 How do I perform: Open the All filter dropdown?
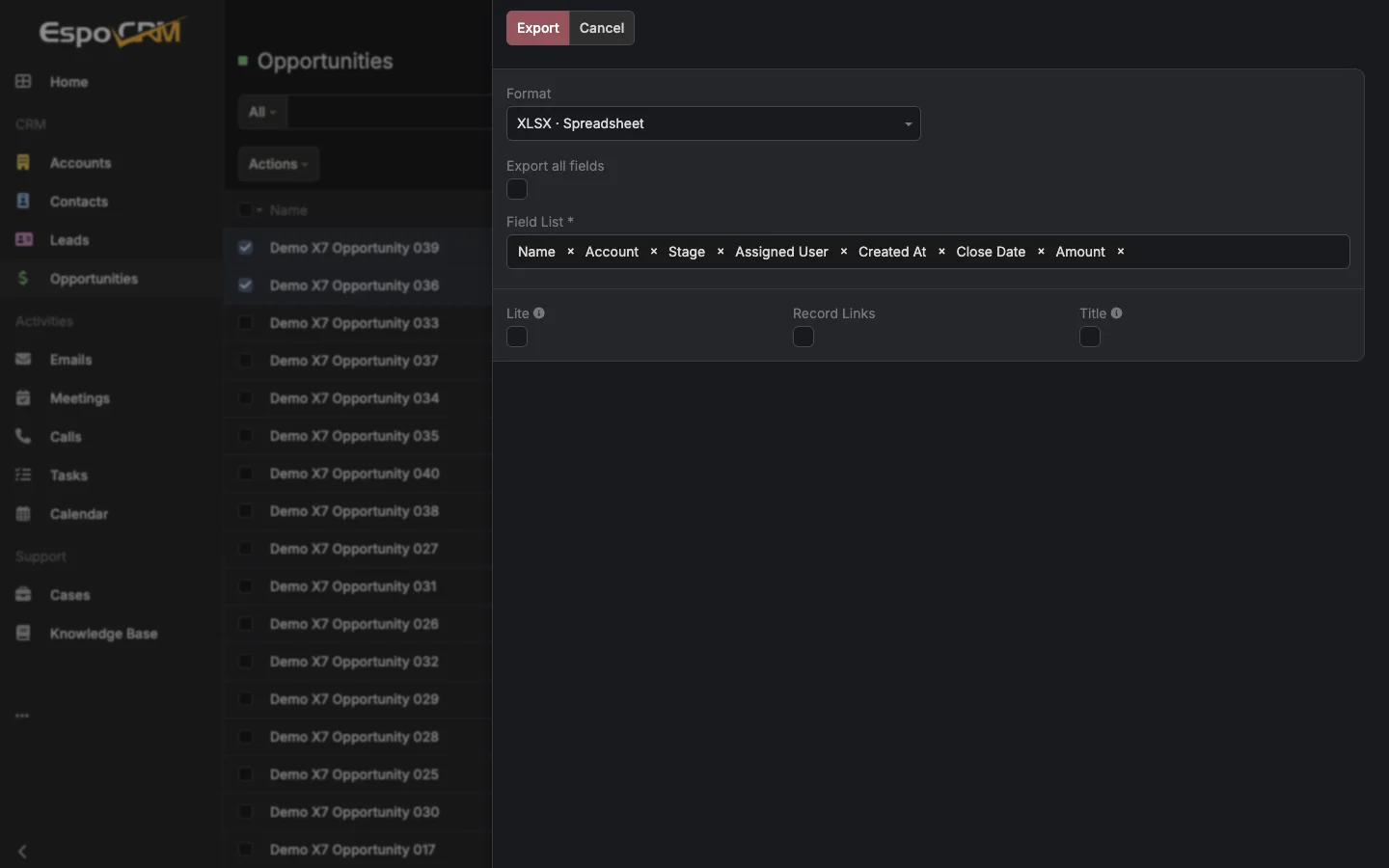[x=261, y=112]
